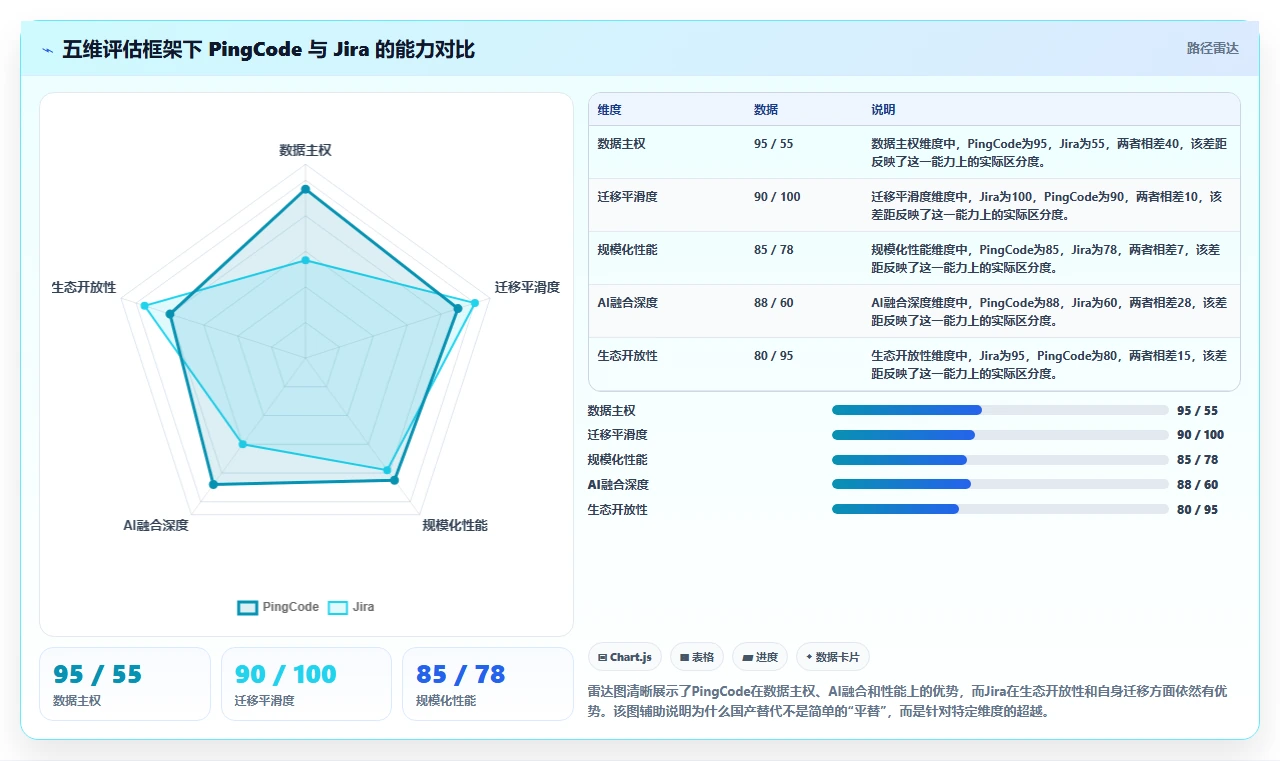The height and width of the screenshot is (761, 1280).
Task: Open the 95 / 55 数据主权 data card
Action: (125, 684)
